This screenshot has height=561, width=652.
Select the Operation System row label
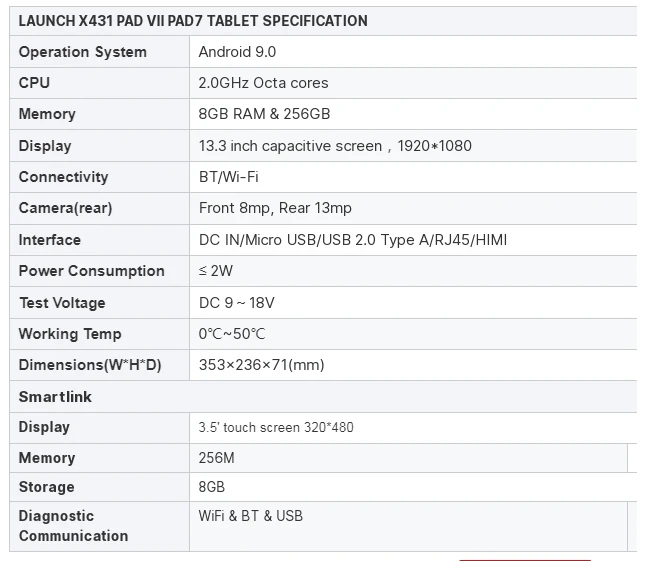click(x=82, y=52)
